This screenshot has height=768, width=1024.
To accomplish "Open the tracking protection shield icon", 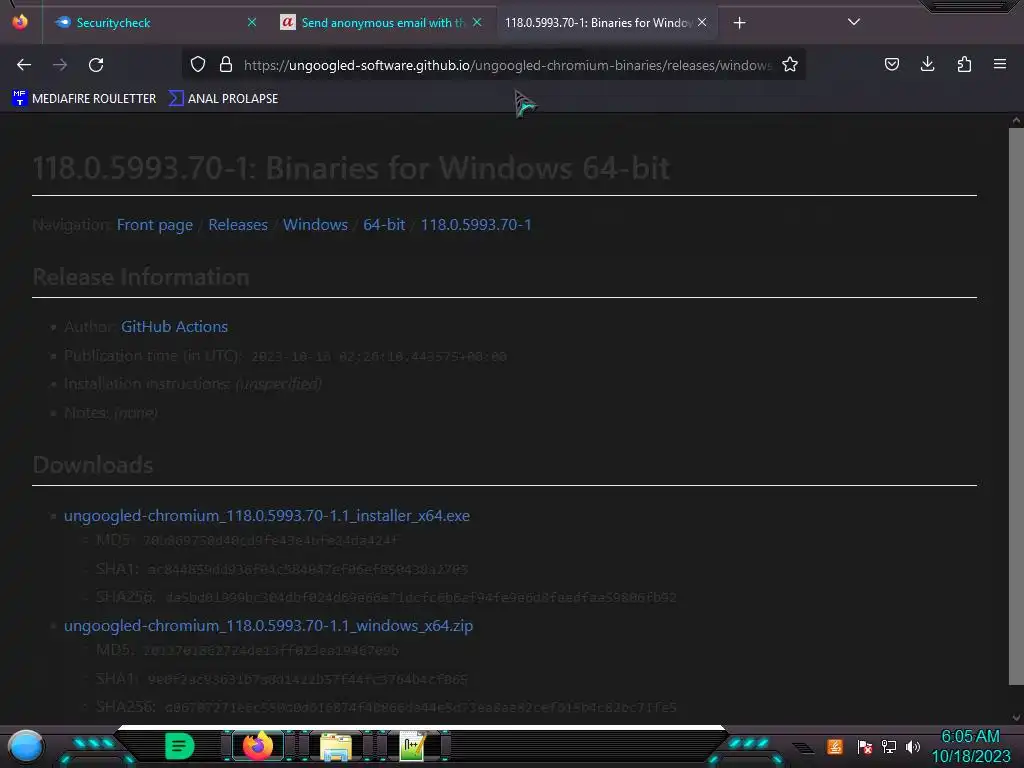I will 198,65.
